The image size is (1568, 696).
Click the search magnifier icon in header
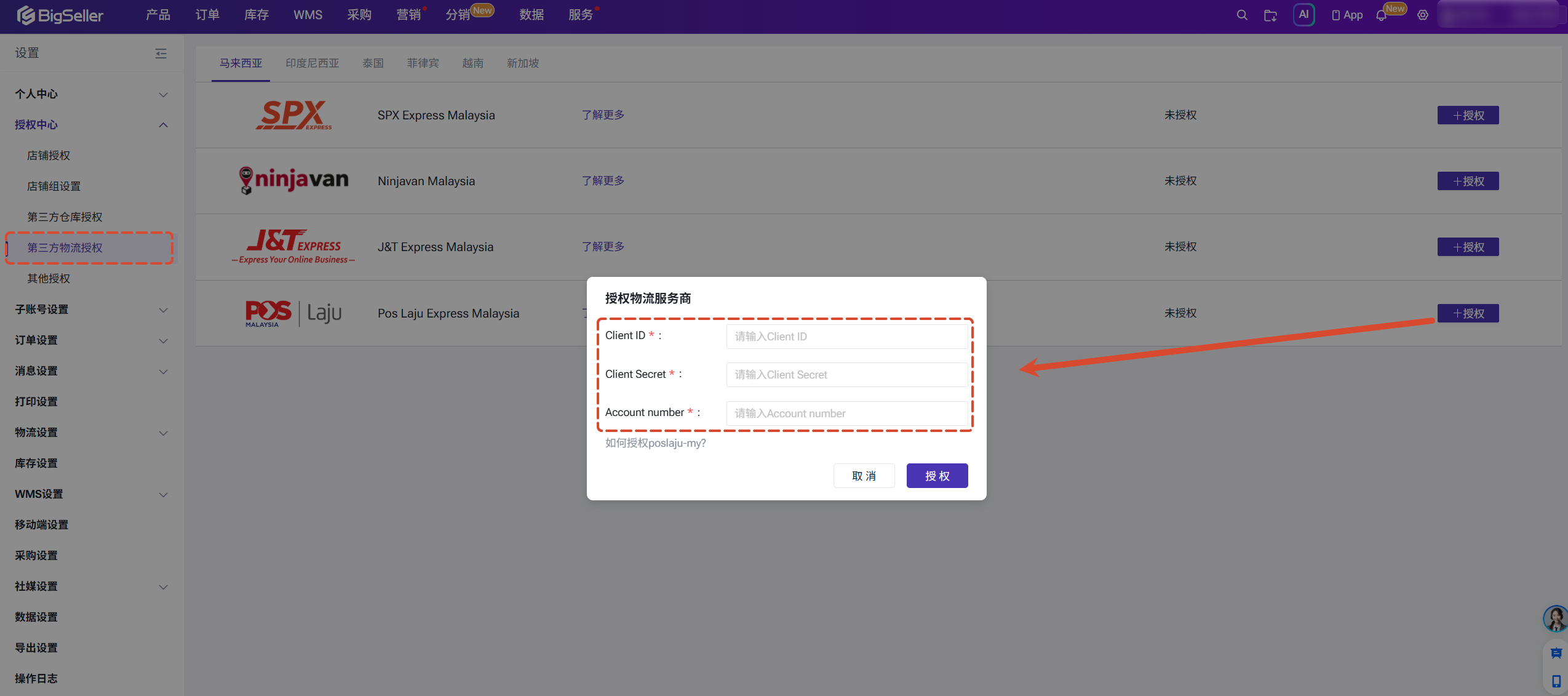[1242, 15]
